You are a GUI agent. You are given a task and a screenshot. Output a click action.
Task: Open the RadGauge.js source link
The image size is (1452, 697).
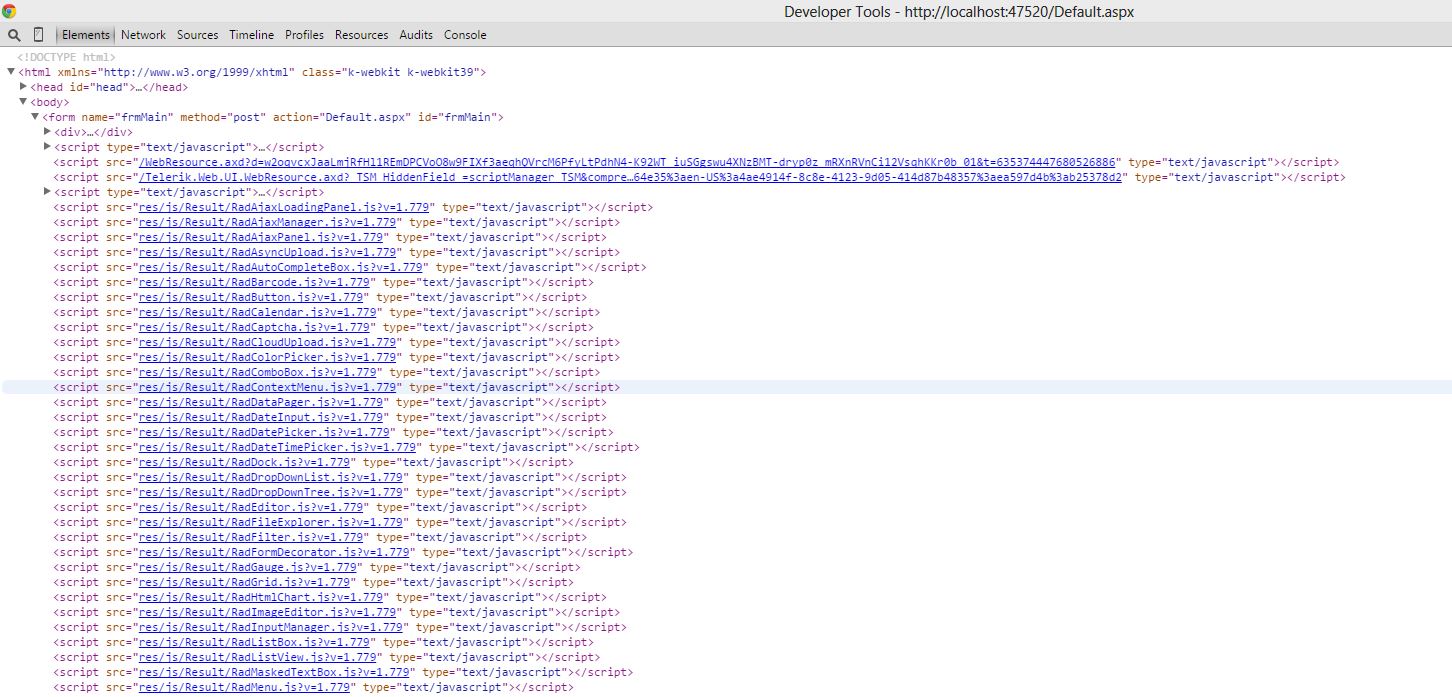pos(248,567)
